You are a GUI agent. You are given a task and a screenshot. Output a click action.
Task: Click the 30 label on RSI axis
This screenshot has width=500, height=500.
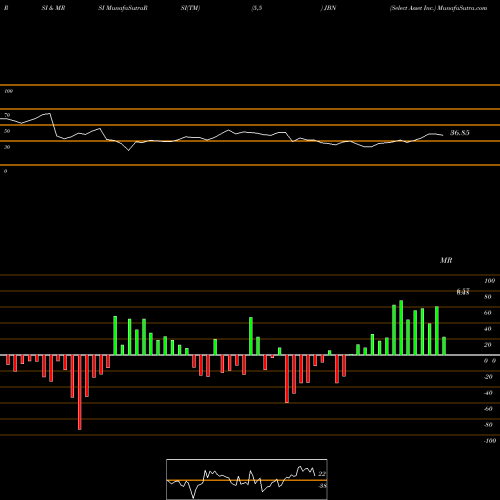pyautogui.click(x=7, y=147)
